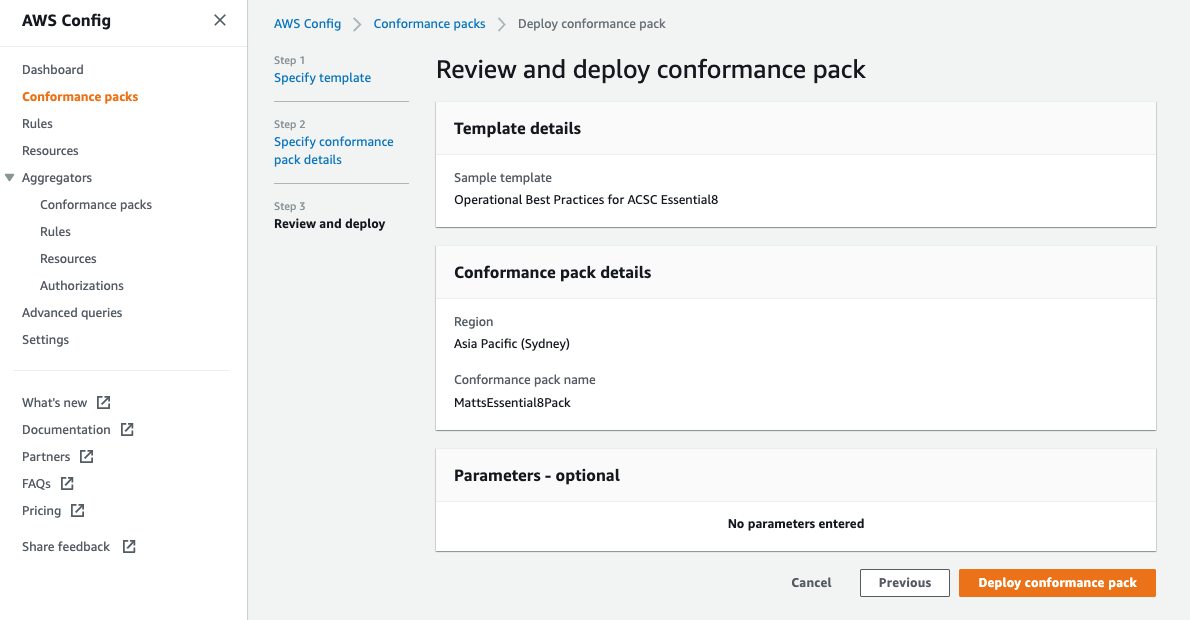Open Dashboard in the sidebar
This screenshot has height=620, width=1190.
pos(53,70)
